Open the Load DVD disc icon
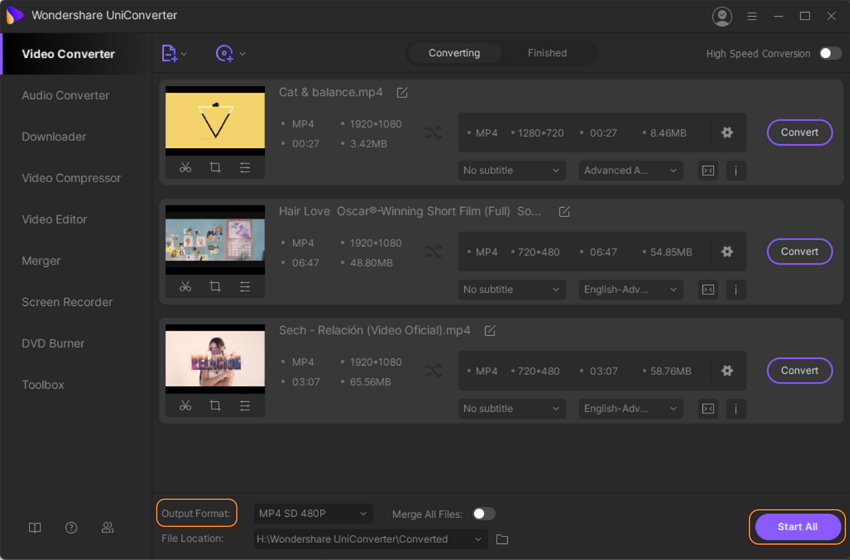Screen dimensions: 850x560 (x=224, y=54)
